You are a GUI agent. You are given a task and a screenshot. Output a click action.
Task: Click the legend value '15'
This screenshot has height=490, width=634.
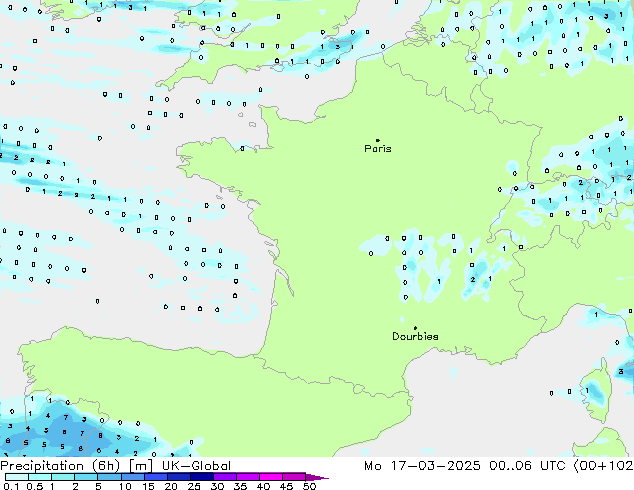[148, 486]
